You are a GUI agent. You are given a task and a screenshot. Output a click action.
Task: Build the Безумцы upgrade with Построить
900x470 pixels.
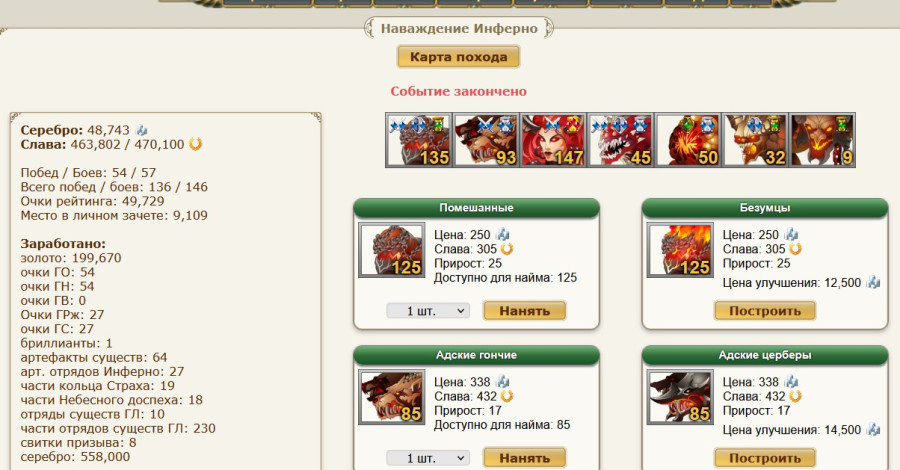(x=765, y=310)
